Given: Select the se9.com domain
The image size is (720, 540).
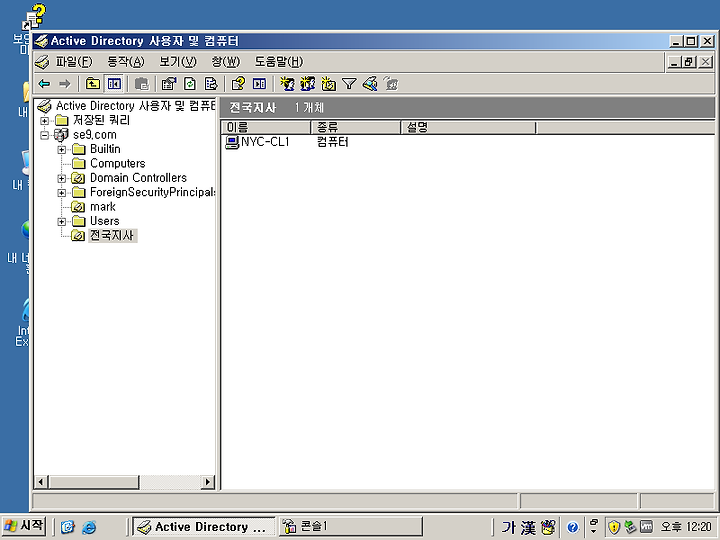Looking at the screenshot, I should 95,135.
